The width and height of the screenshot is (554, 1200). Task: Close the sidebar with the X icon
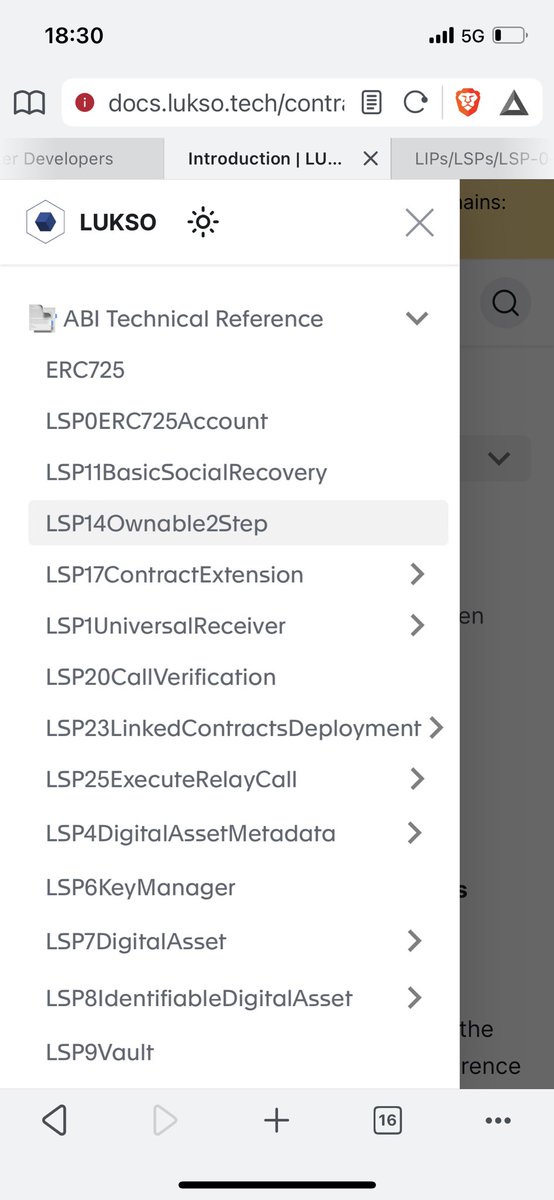(419, 222)
